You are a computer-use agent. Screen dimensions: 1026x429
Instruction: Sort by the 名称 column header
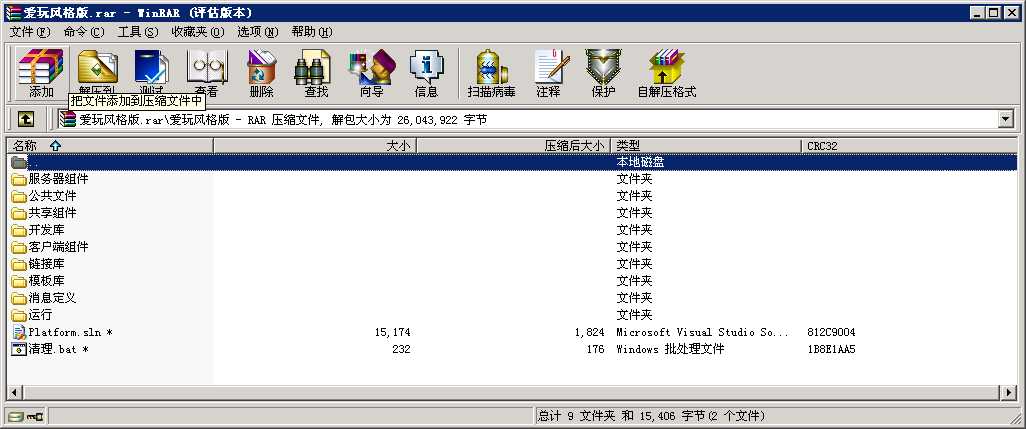(110, 146)
